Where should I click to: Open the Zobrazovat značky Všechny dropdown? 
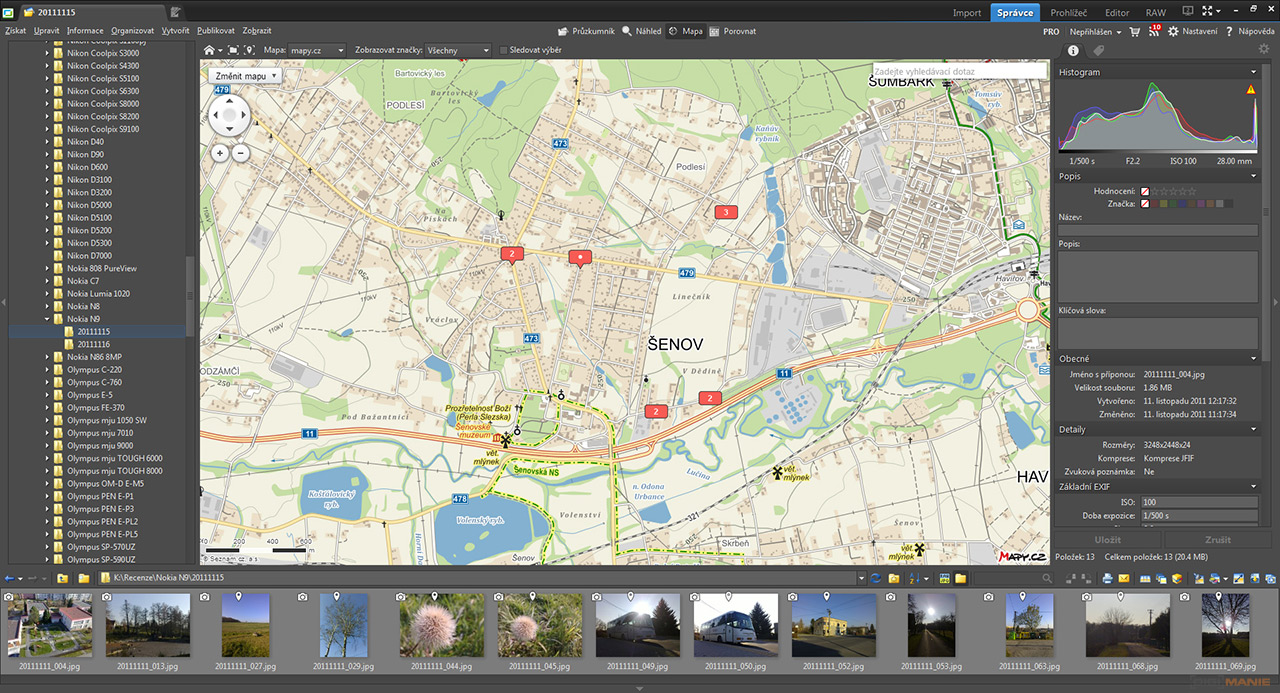coord(458,50)
